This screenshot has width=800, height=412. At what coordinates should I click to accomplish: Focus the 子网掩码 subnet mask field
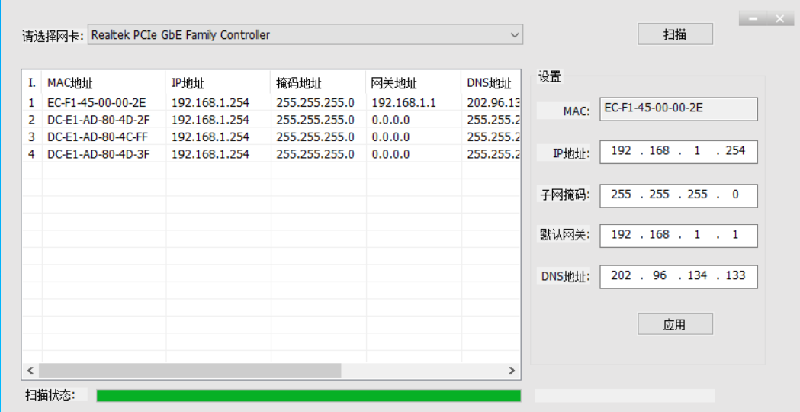coord(678,194)
